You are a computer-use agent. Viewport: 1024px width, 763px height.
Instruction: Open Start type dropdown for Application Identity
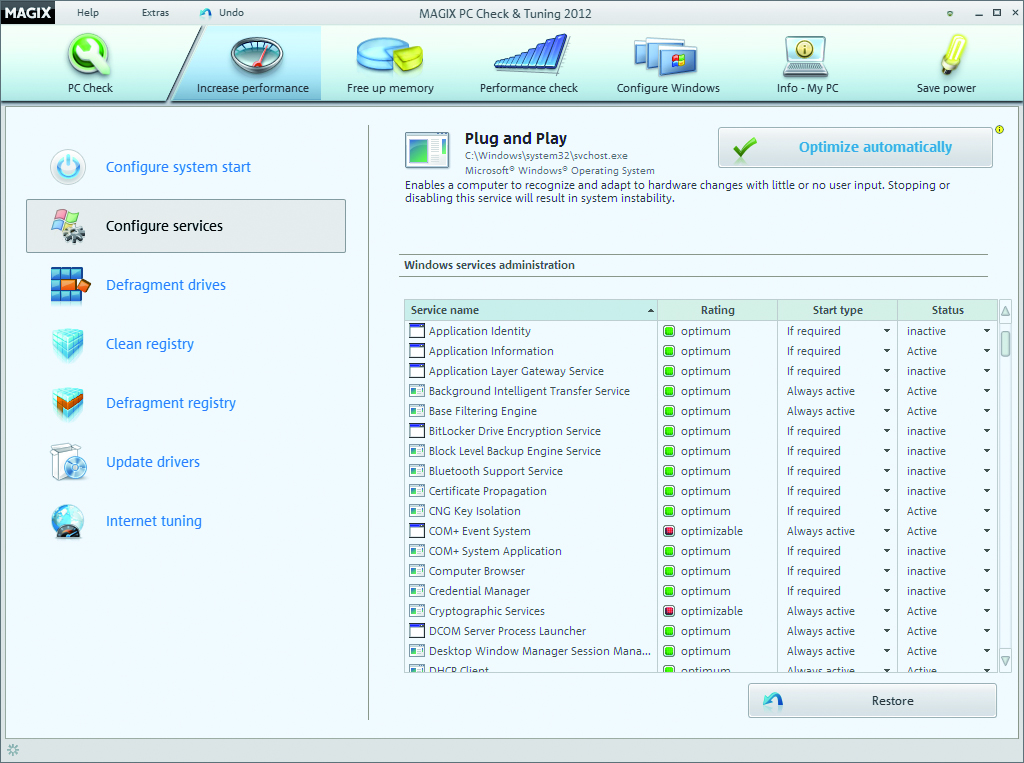[x=887, y=331]
